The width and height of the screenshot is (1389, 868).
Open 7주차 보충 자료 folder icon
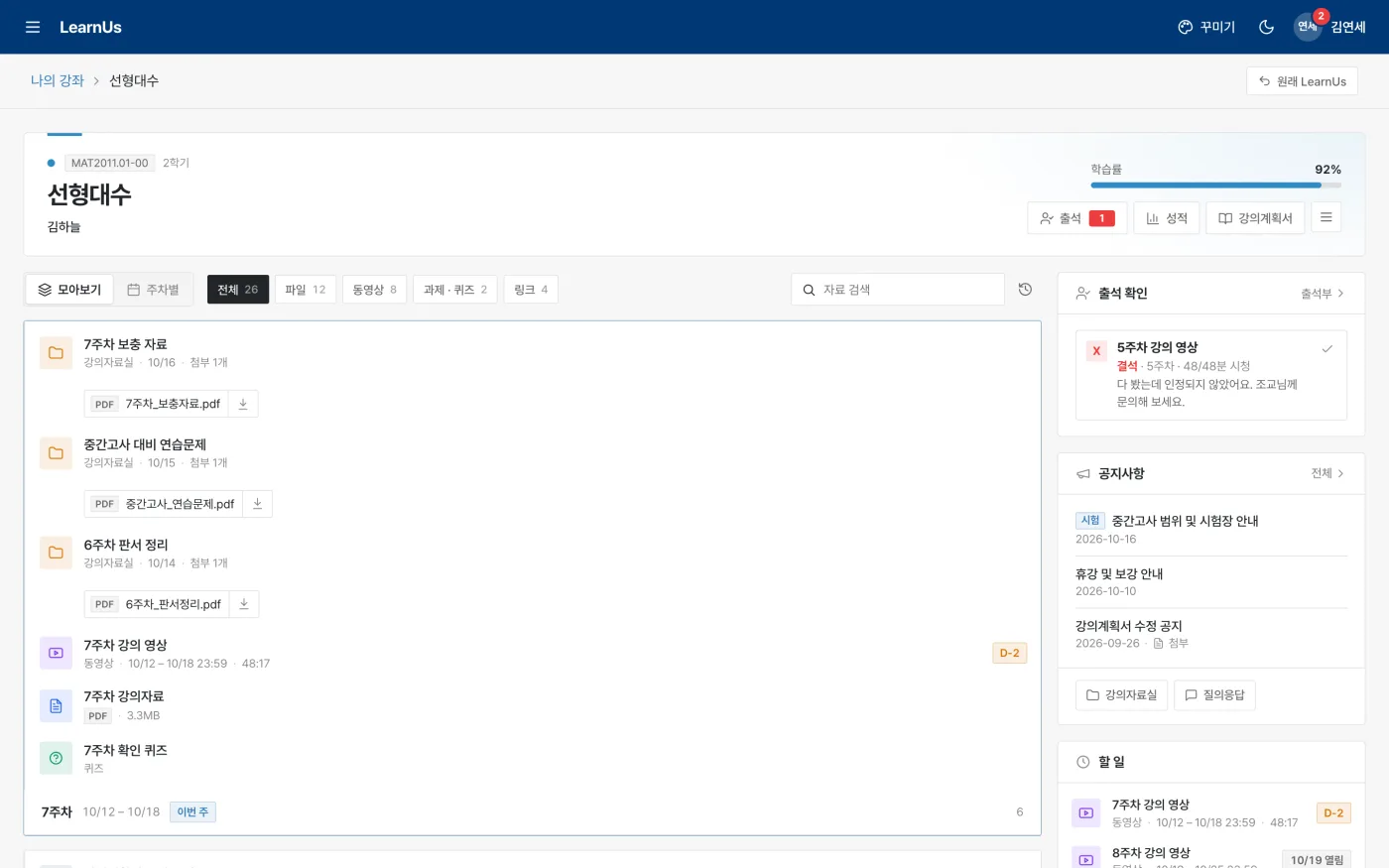[56, 353]
